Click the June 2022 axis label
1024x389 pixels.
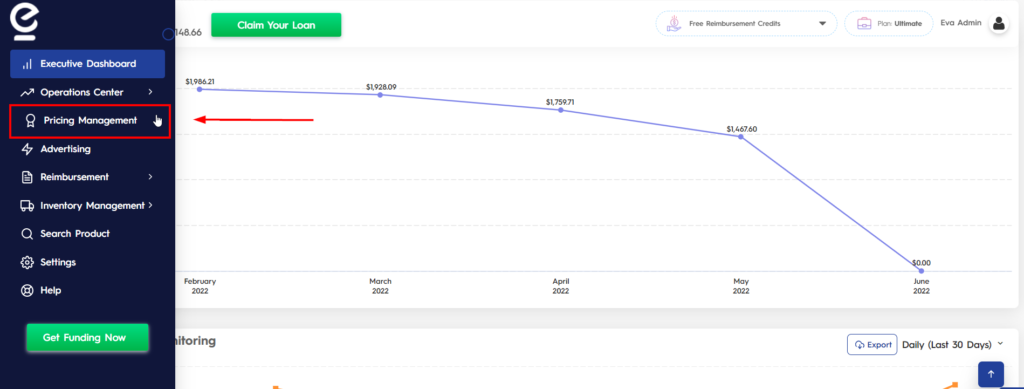point(921,286)
